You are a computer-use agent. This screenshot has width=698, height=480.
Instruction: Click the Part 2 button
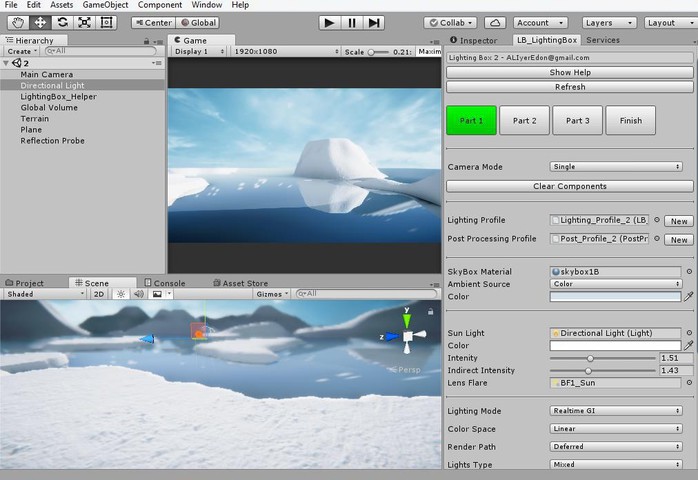(524, 120)
